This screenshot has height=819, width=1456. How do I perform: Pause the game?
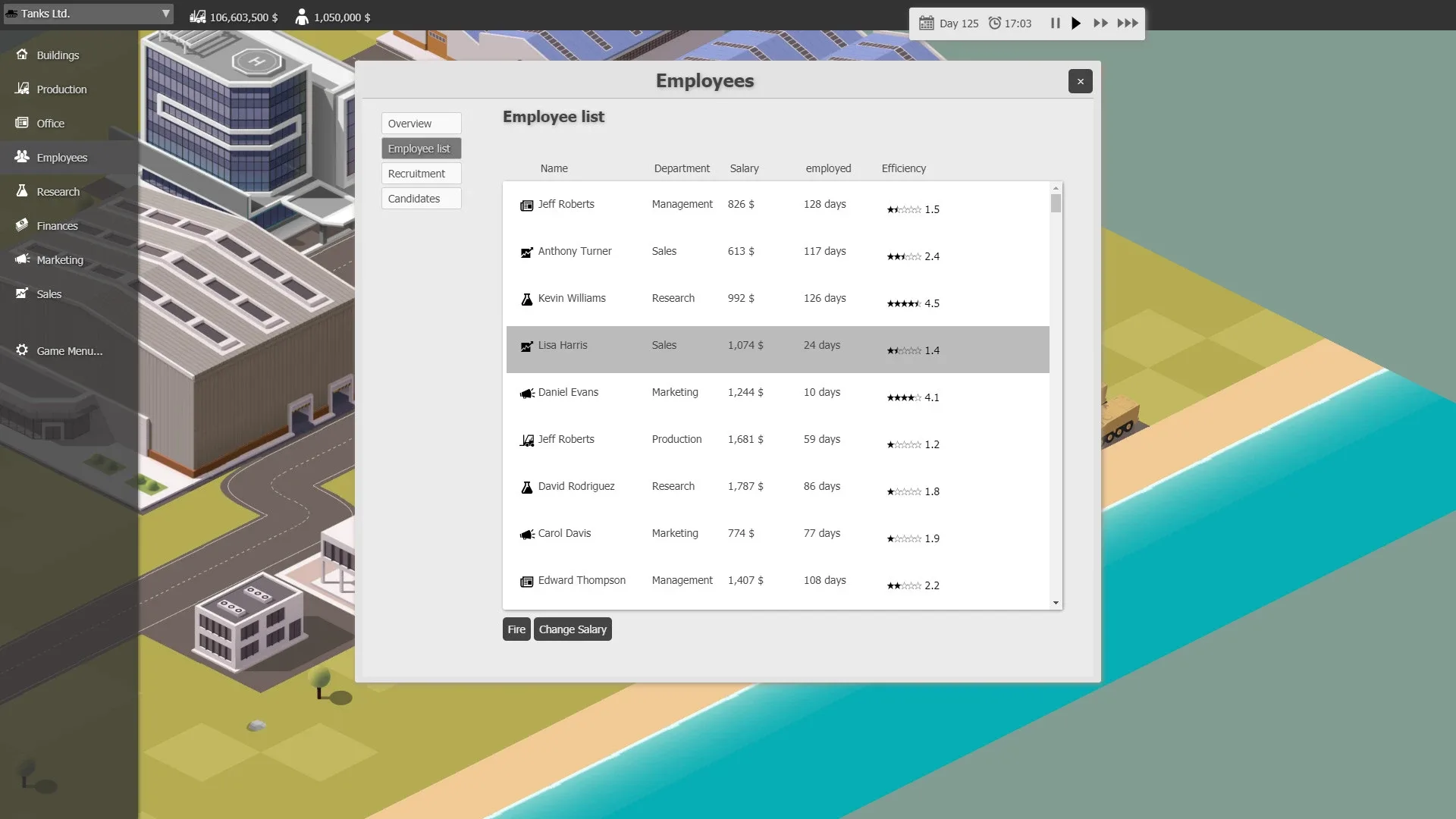[1055, 23]
